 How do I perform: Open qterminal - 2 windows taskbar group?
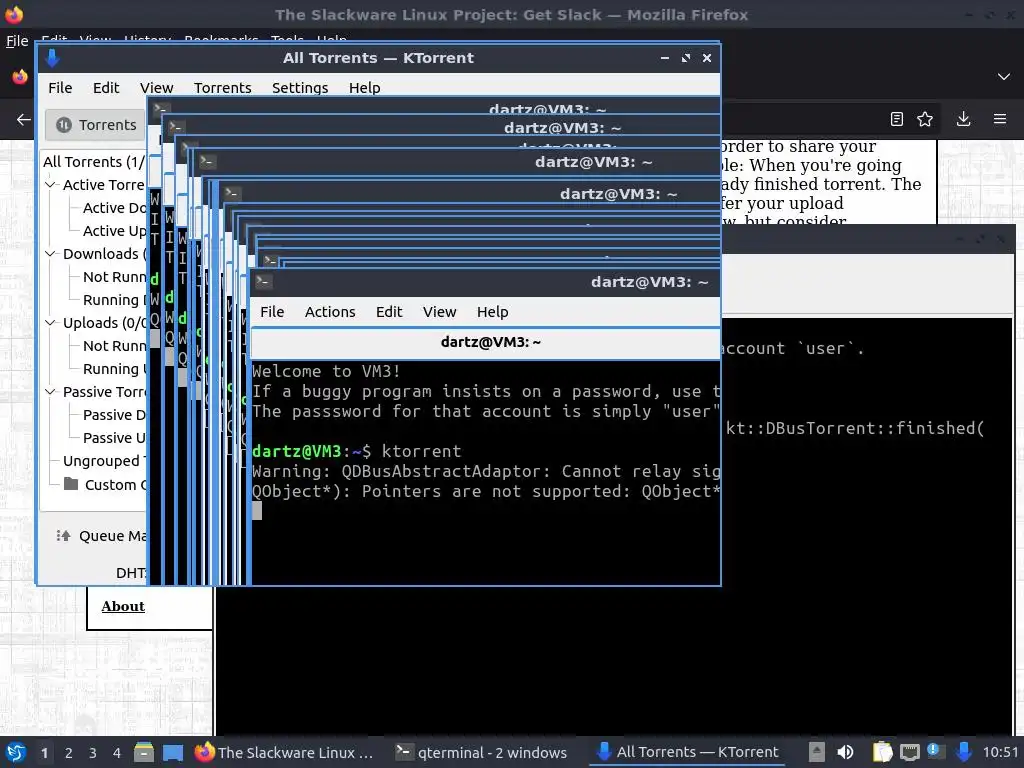(x=483, y=752)
